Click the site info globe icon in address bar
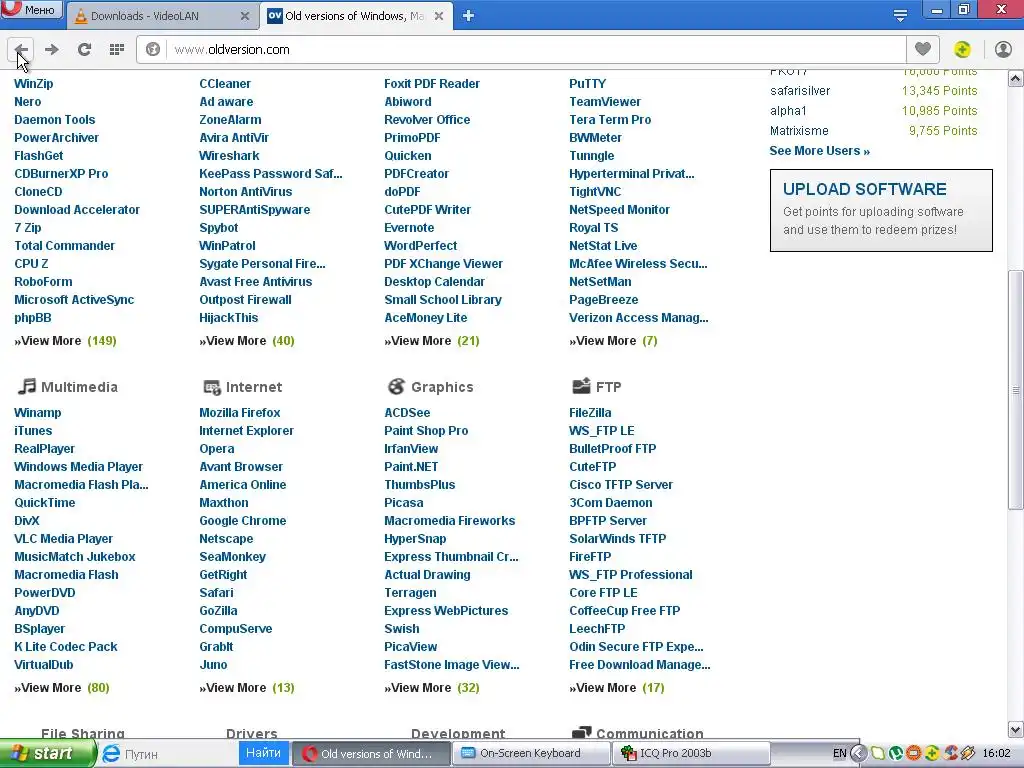This screenshot has width=1024, height=768. coord(153,50)
